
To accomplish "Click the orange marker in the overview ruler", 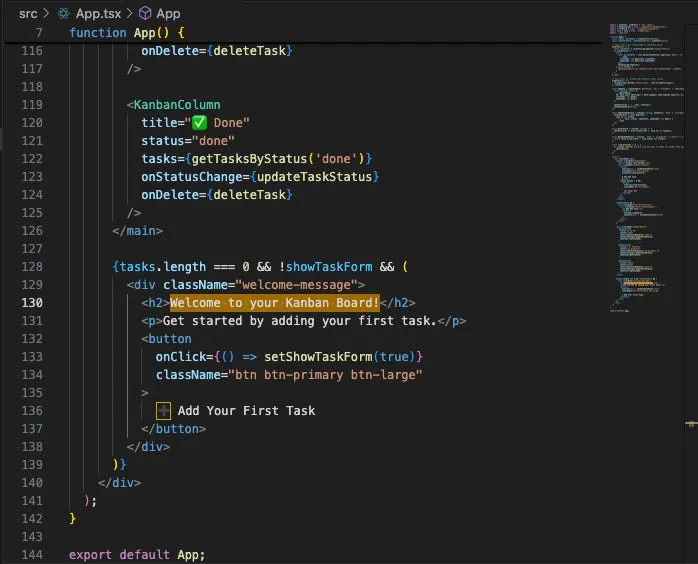I will click(690, 425).
